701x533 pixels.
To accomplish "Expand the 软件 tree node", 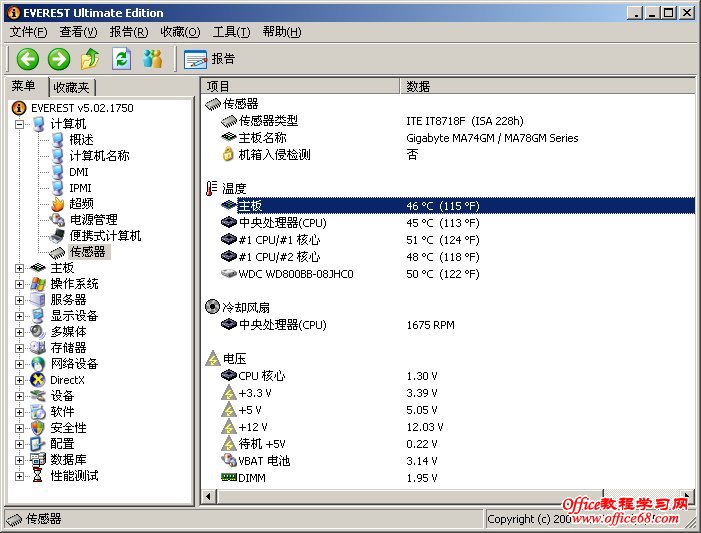I will pyautogui.click(x=19, y=412).
